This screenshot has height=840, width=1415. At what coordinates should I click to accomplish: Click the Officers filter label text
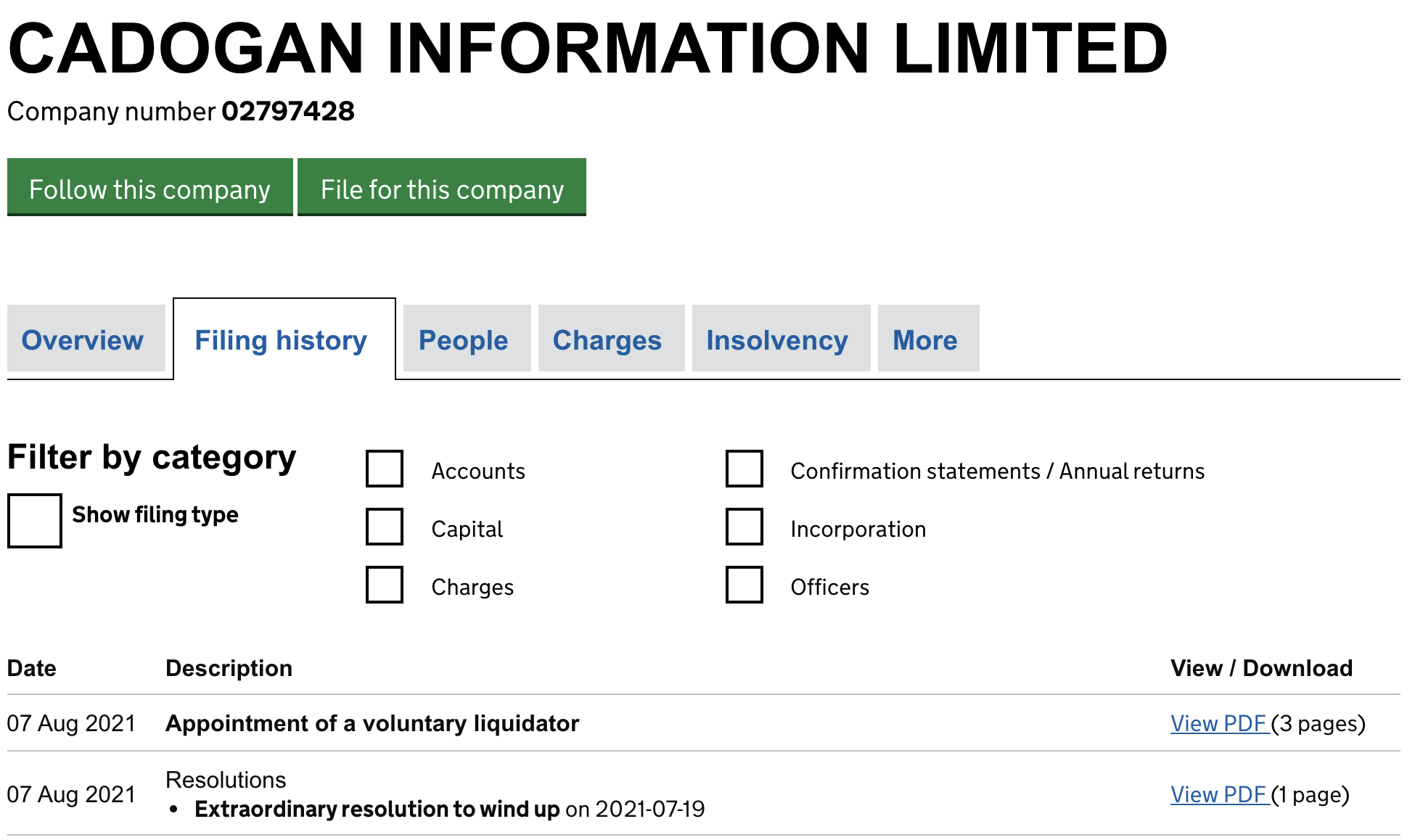pyautogui.click(x=829, y=587)
